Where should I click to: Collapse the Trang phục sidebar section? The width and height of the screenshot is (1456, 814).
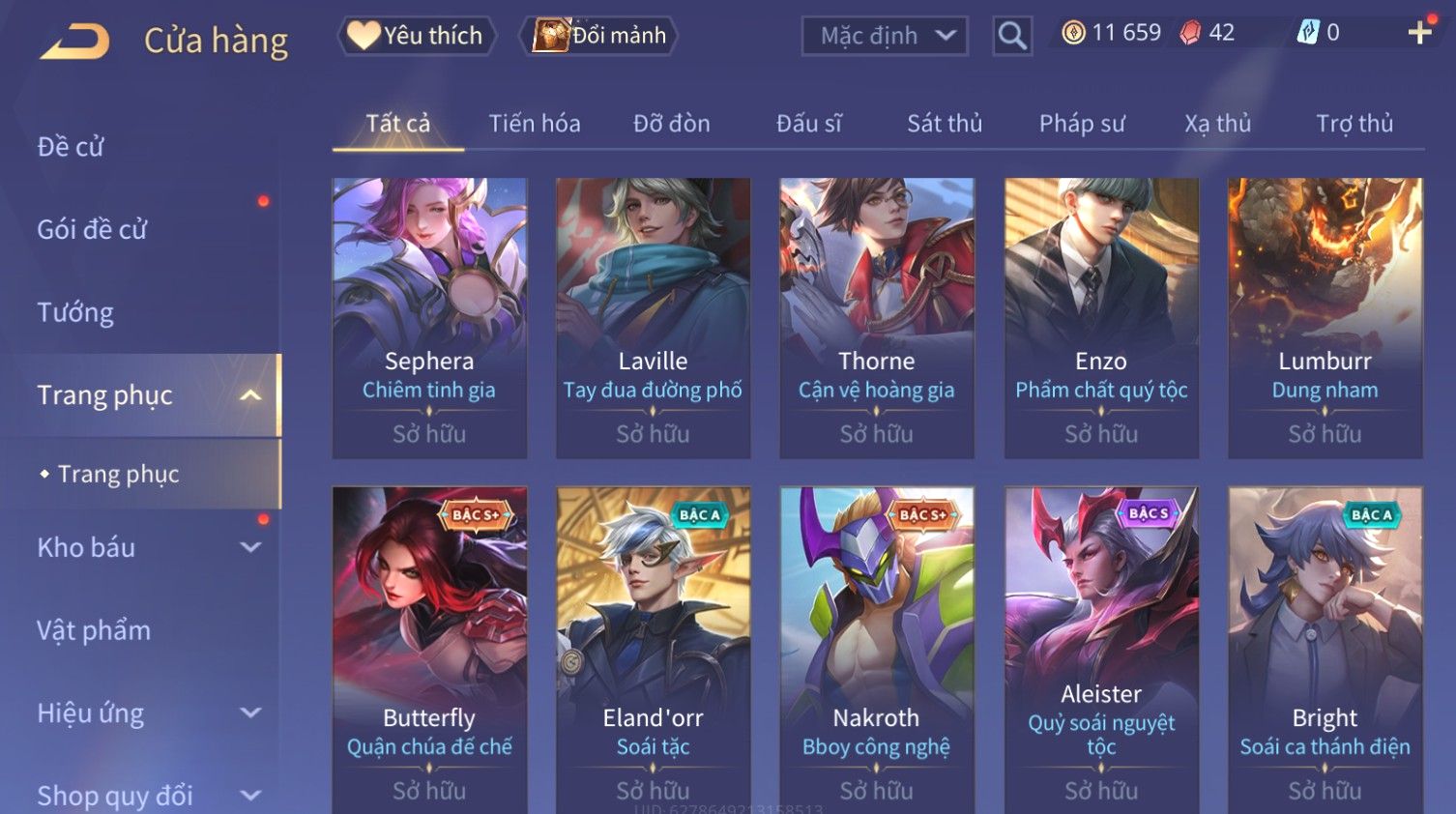250,395
